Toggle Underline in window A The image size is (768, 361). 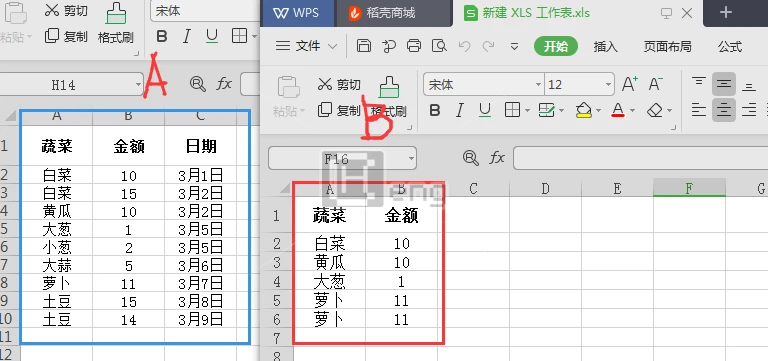click(x=212, y=37)
